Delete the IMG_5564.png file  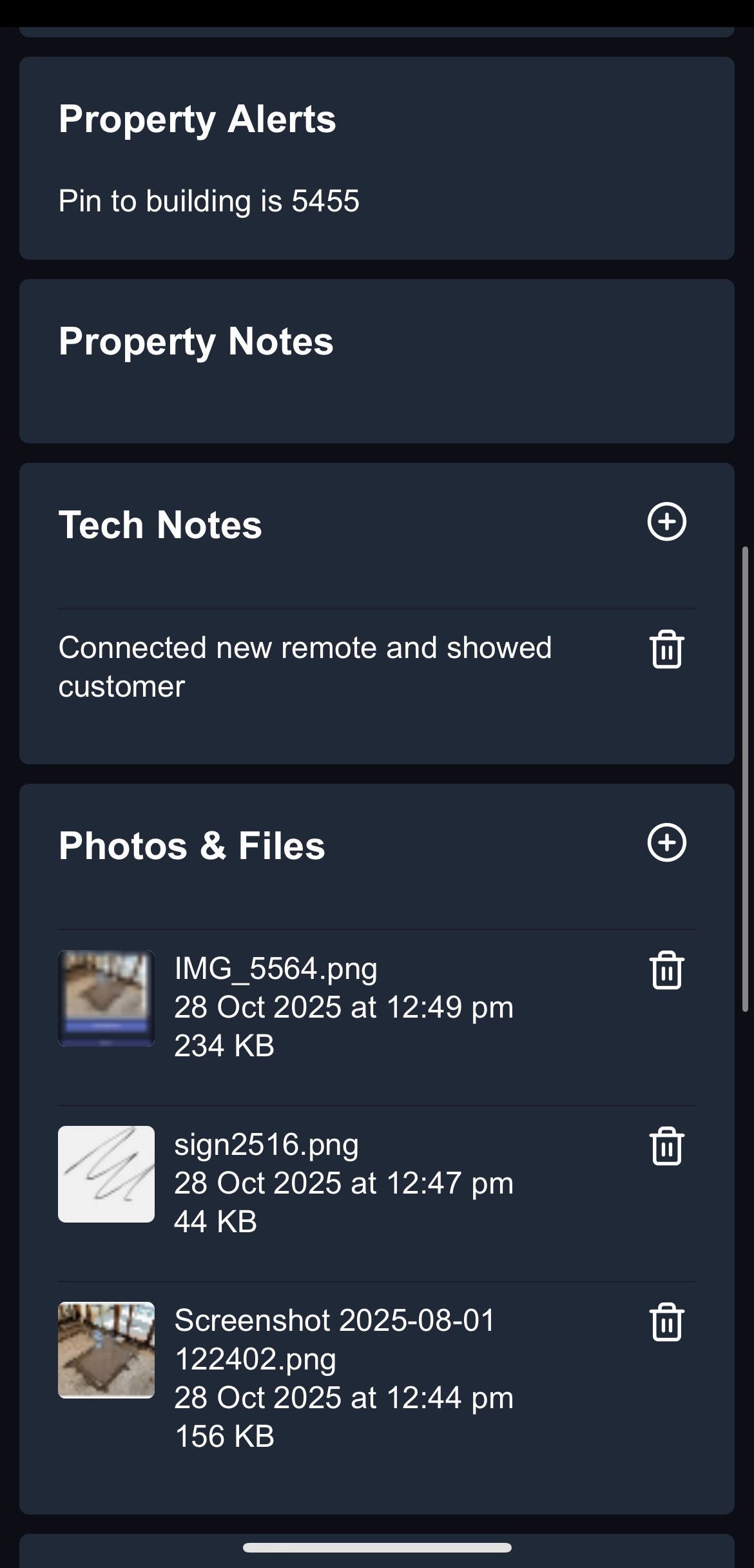(x=666, y=970)
